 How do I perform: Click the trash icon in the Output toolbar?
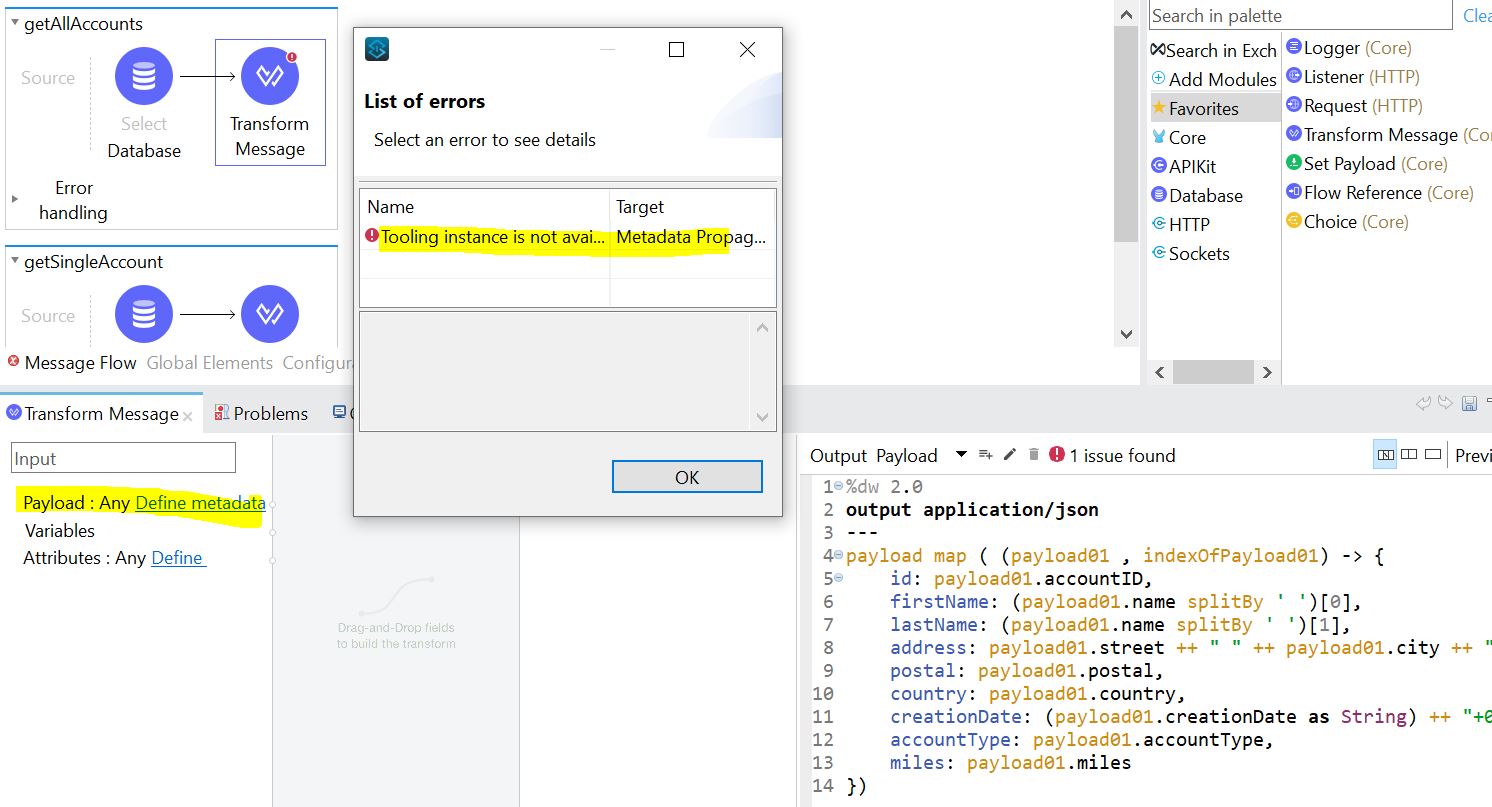point(1034,454)
